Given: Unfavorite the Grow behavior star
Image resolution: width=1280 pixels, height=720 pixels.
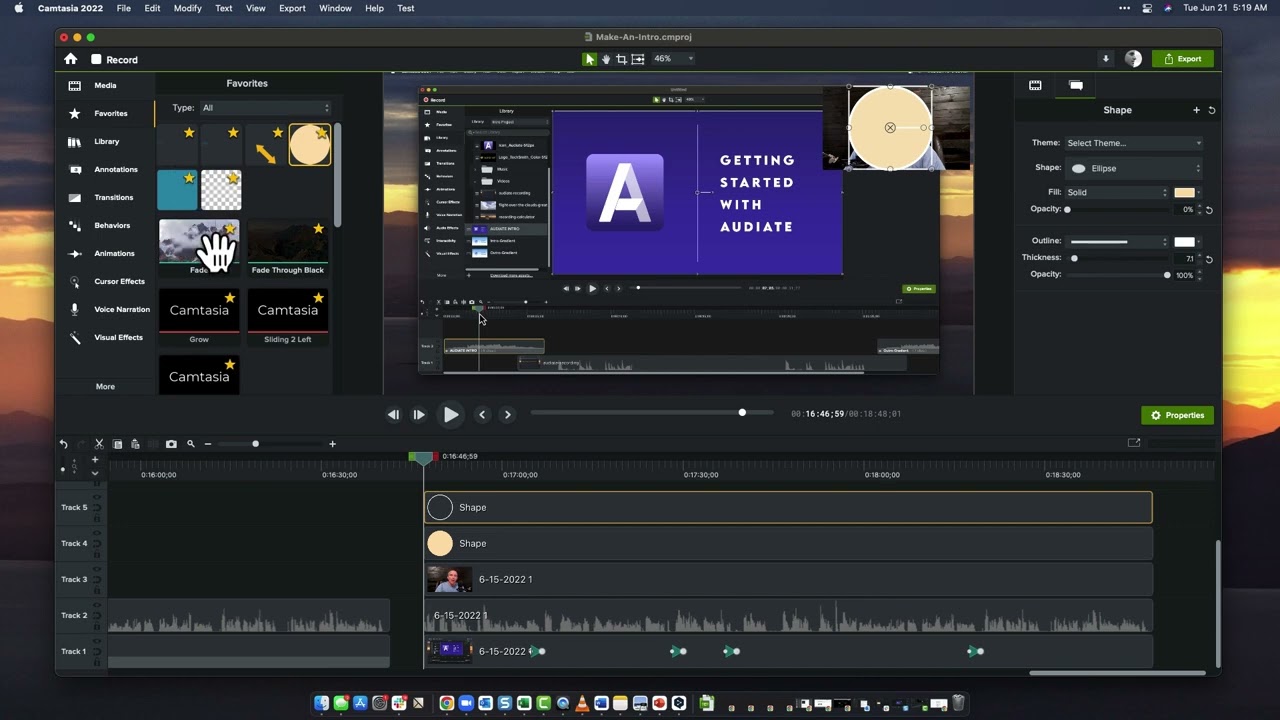Looking at the screenshot, I should tap(230, 298).
